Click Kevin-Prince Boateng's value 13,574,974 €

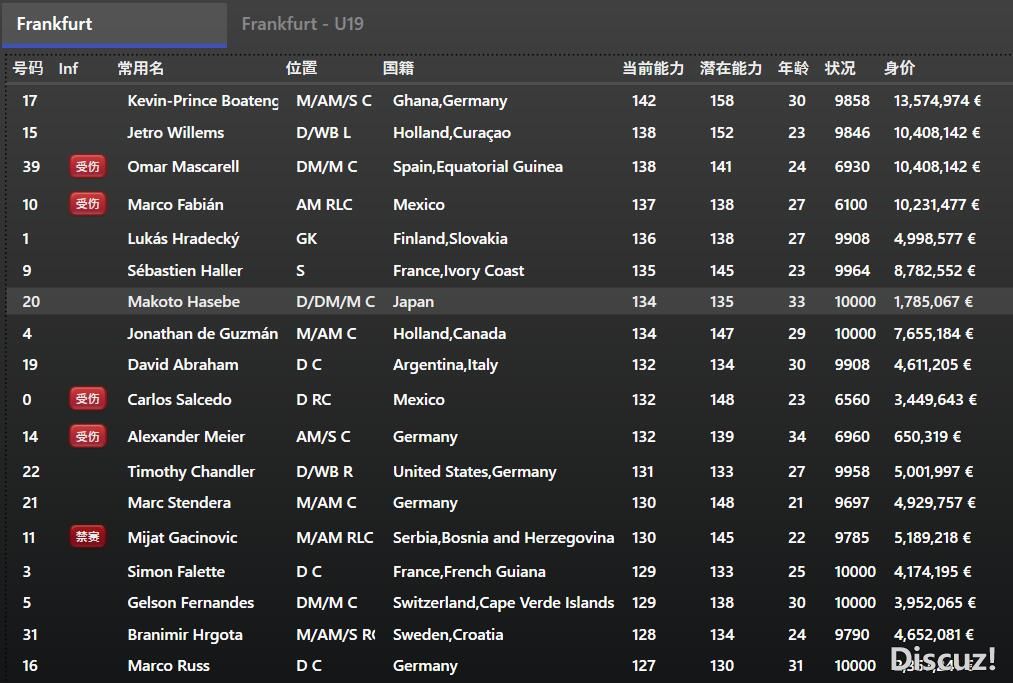pyautogui.click(x=937, y=101)
